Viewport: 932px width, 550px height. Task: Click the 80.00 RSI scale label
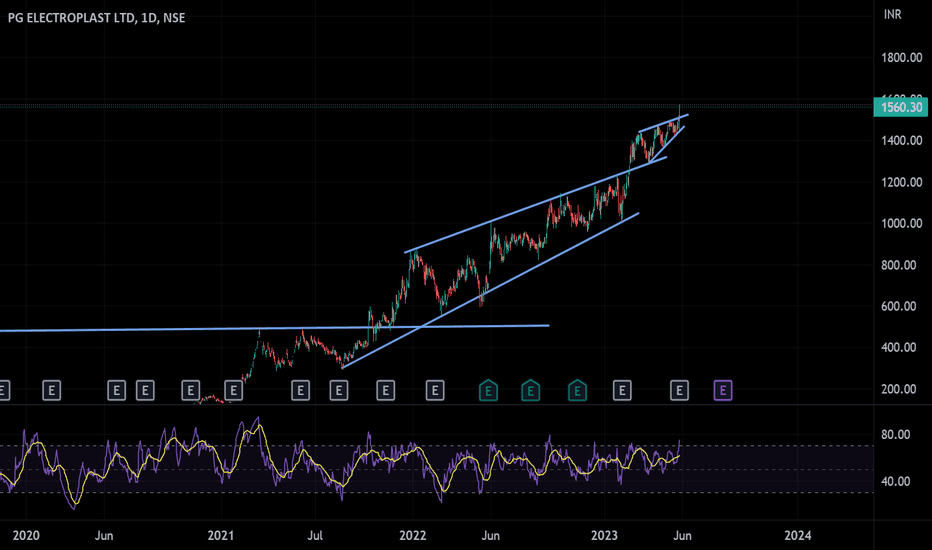(x=895, y=435)
